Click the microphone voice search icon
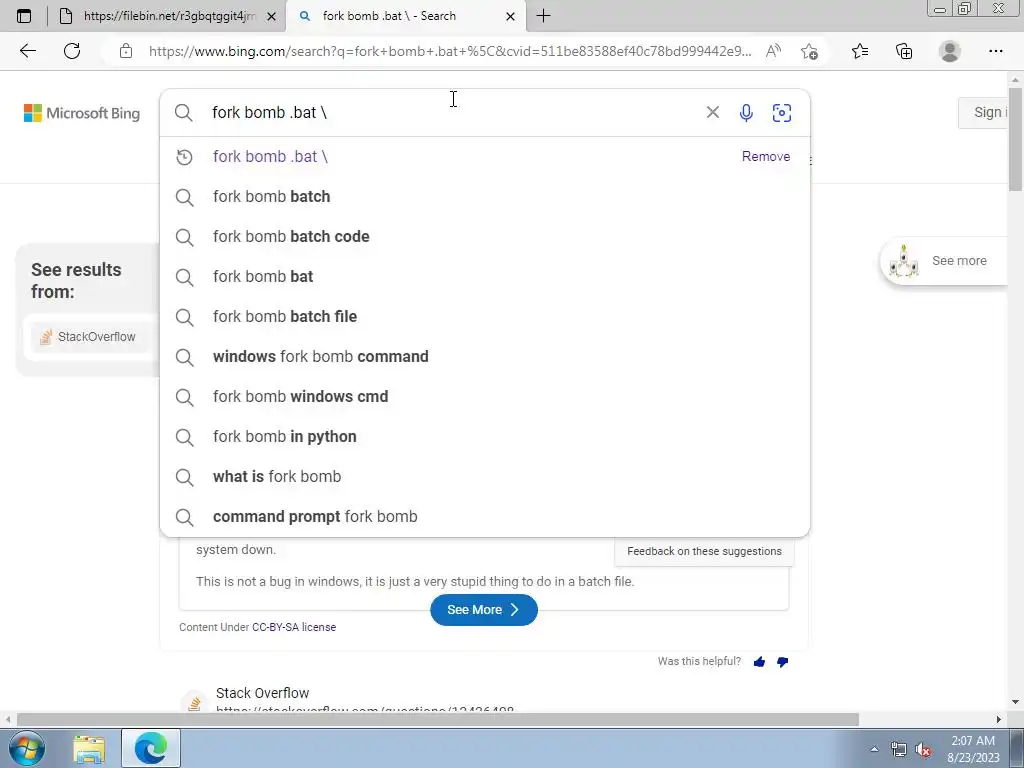 pos(746,113)
